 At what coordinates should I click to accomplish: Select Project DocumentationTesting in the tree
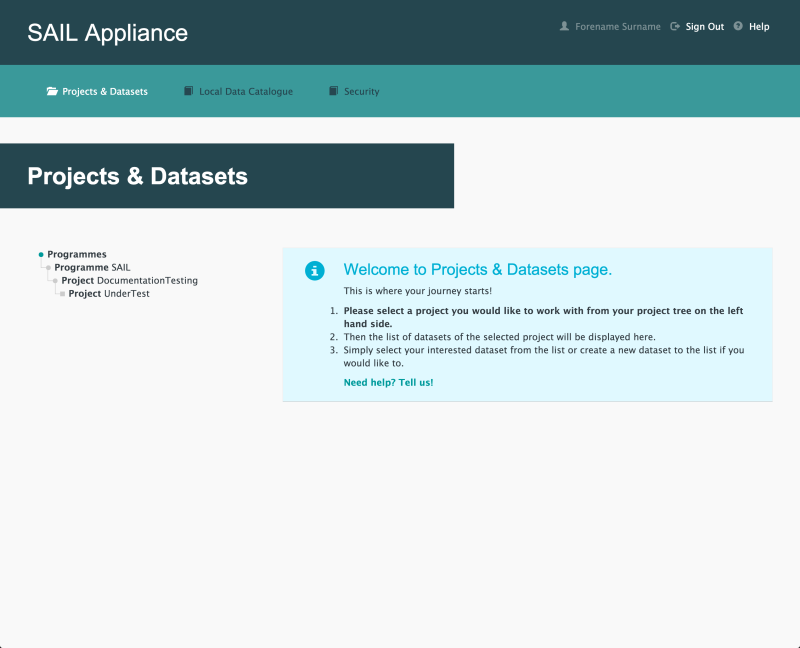tap(130, 281)
